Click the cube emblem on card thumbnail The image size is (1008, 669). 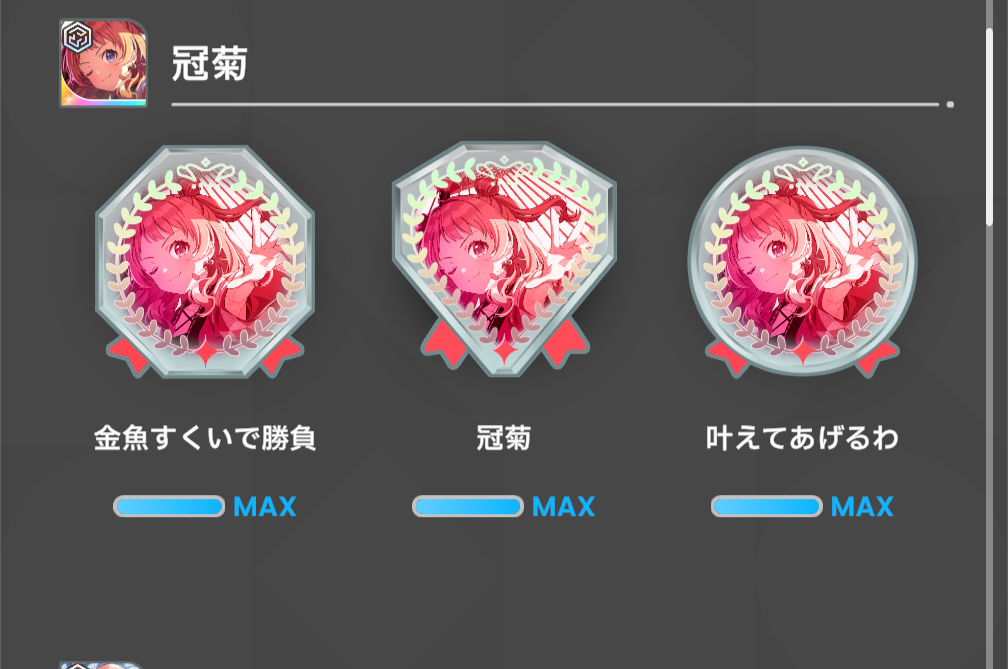[77, 37]
